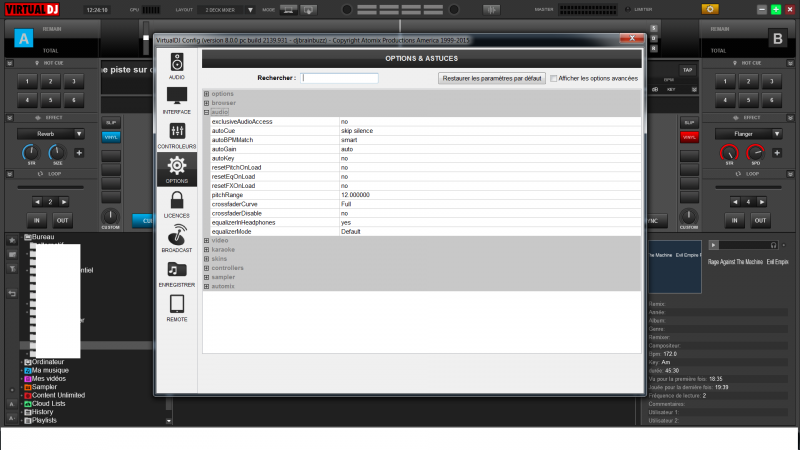
Task: Open the Licences padlock section
Action: 177,204
